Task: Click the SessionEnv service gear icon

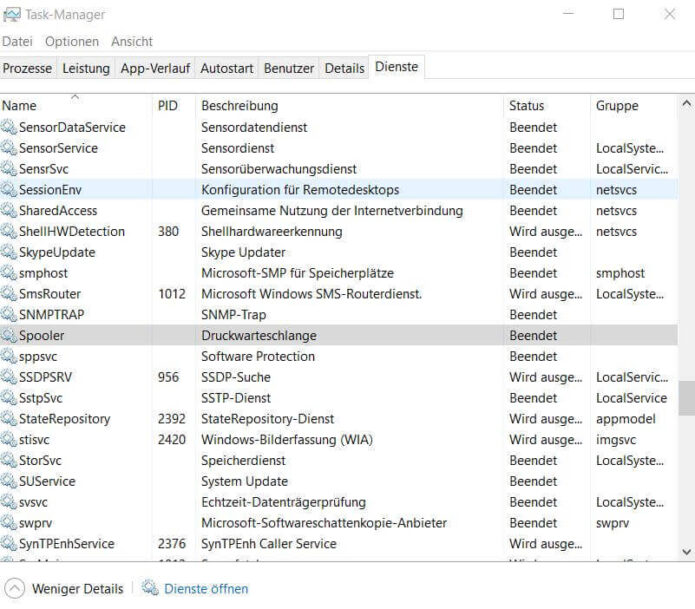Action: point(9,190)
